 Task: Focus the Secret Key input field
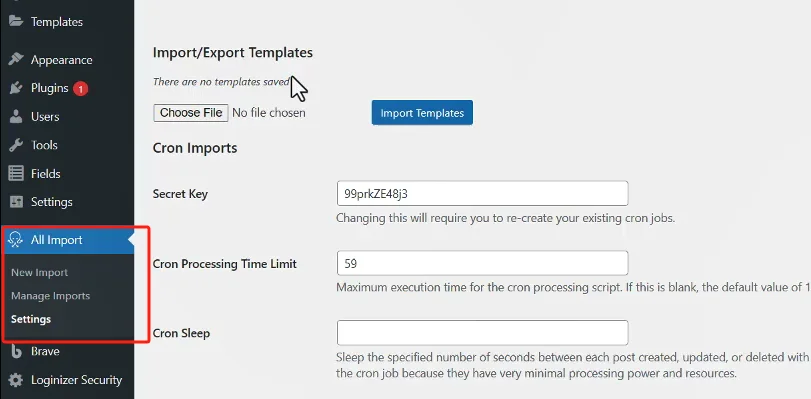pos(482,194)
